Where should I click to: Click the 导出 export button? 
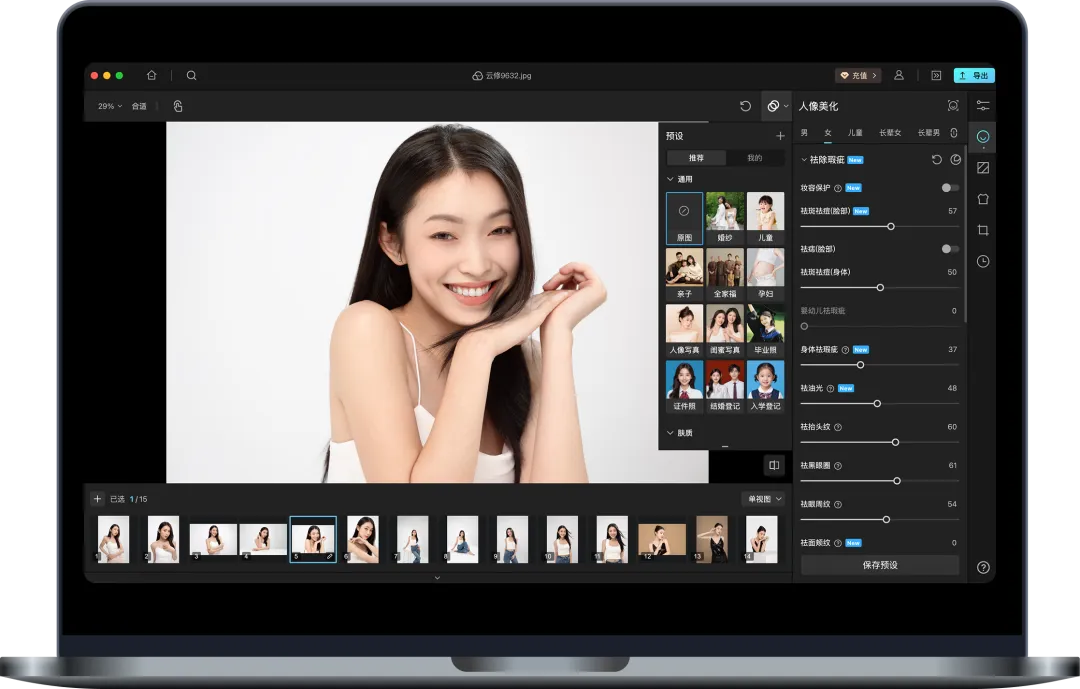(974, 75)
